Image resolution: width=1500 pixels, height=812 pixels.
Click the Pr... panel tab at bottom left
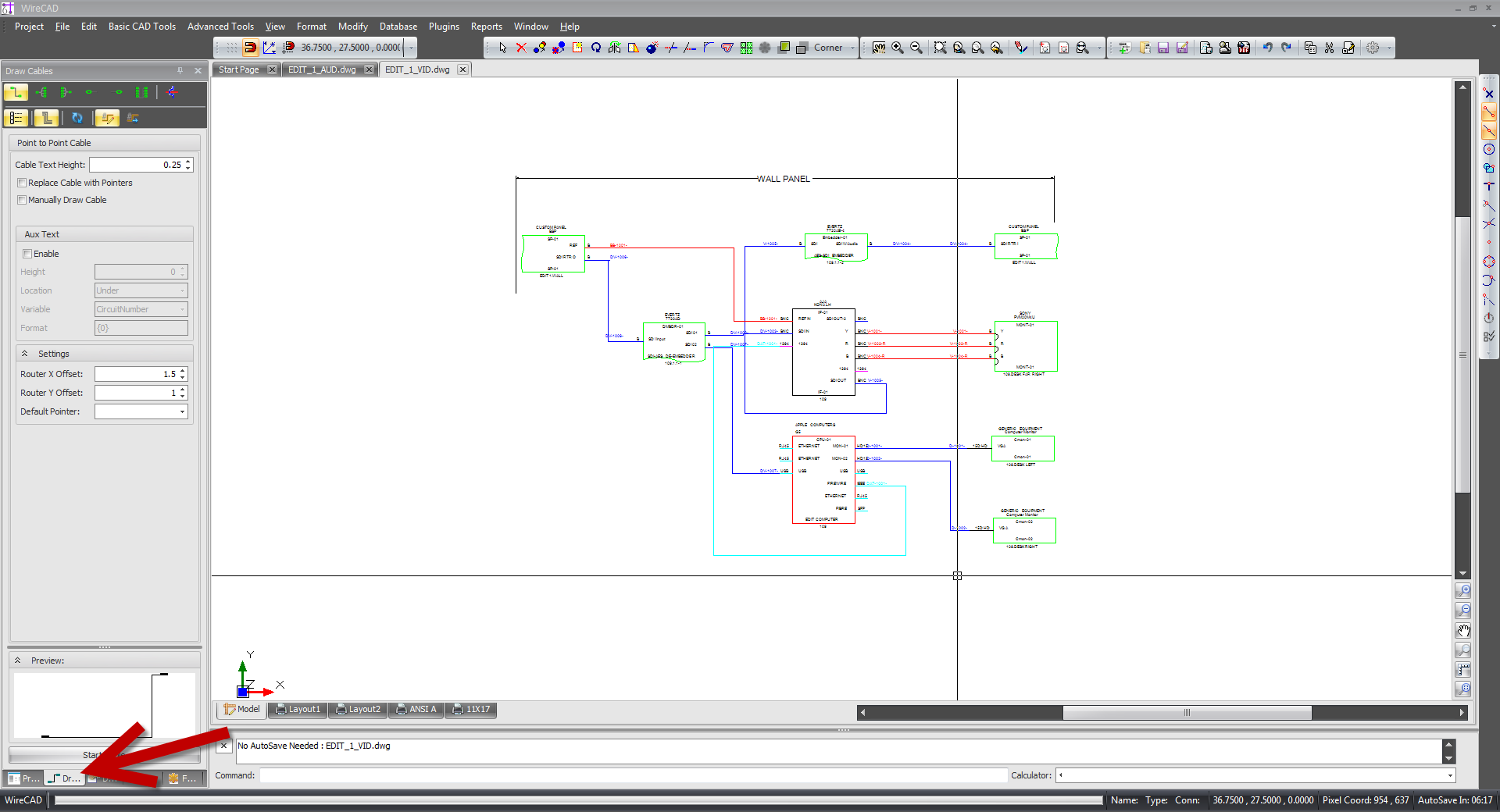click(x=23, y=778)
